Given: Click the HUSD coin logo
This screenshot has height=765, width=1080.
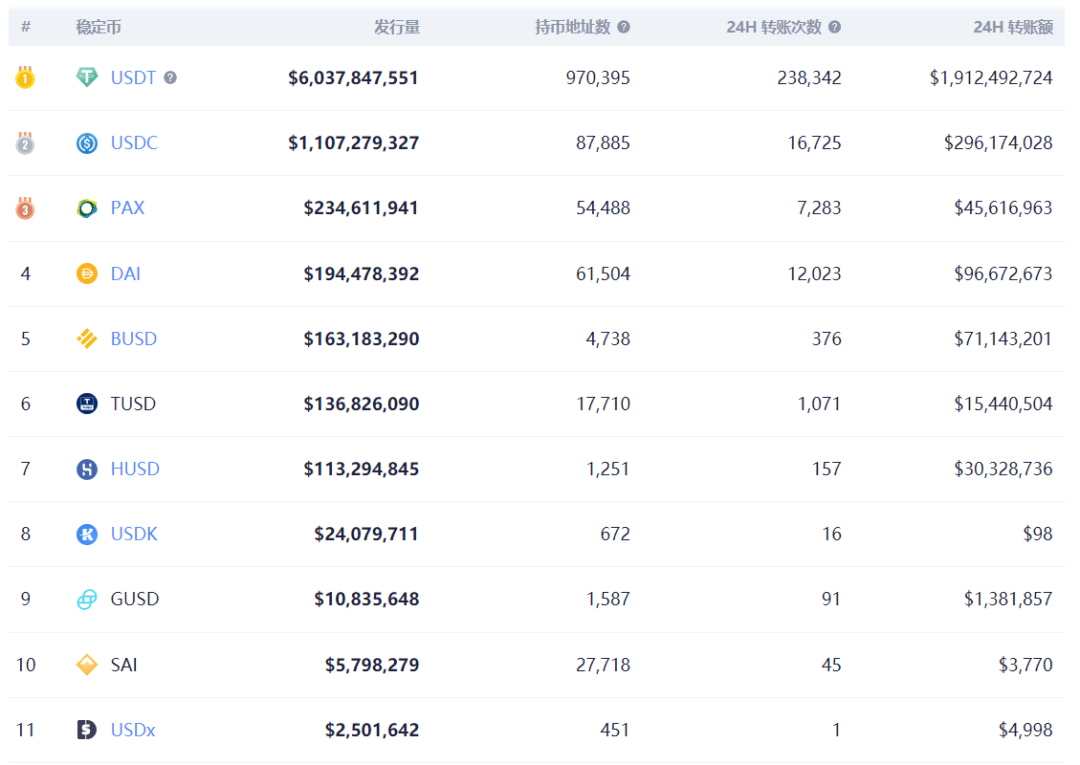Looking at the screenshot, I should pos(87,469).
